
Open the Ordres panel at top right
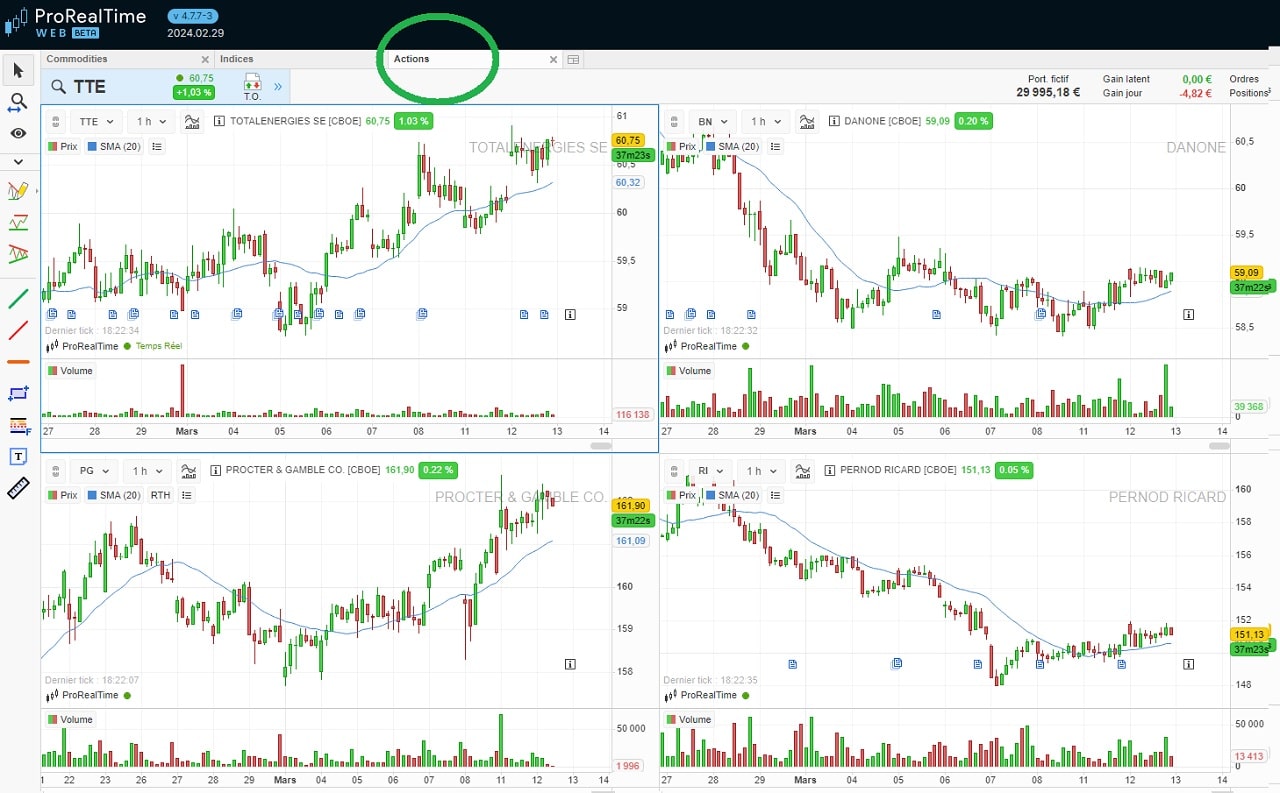[1244, 79]
